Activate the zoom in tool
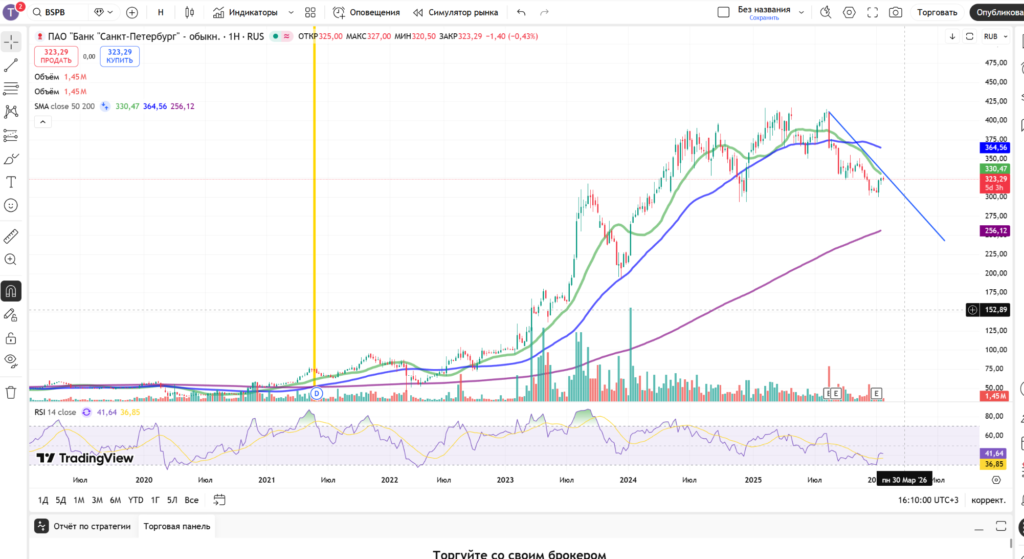Viewport: 1024px width, 559px height. click(11, 259)
